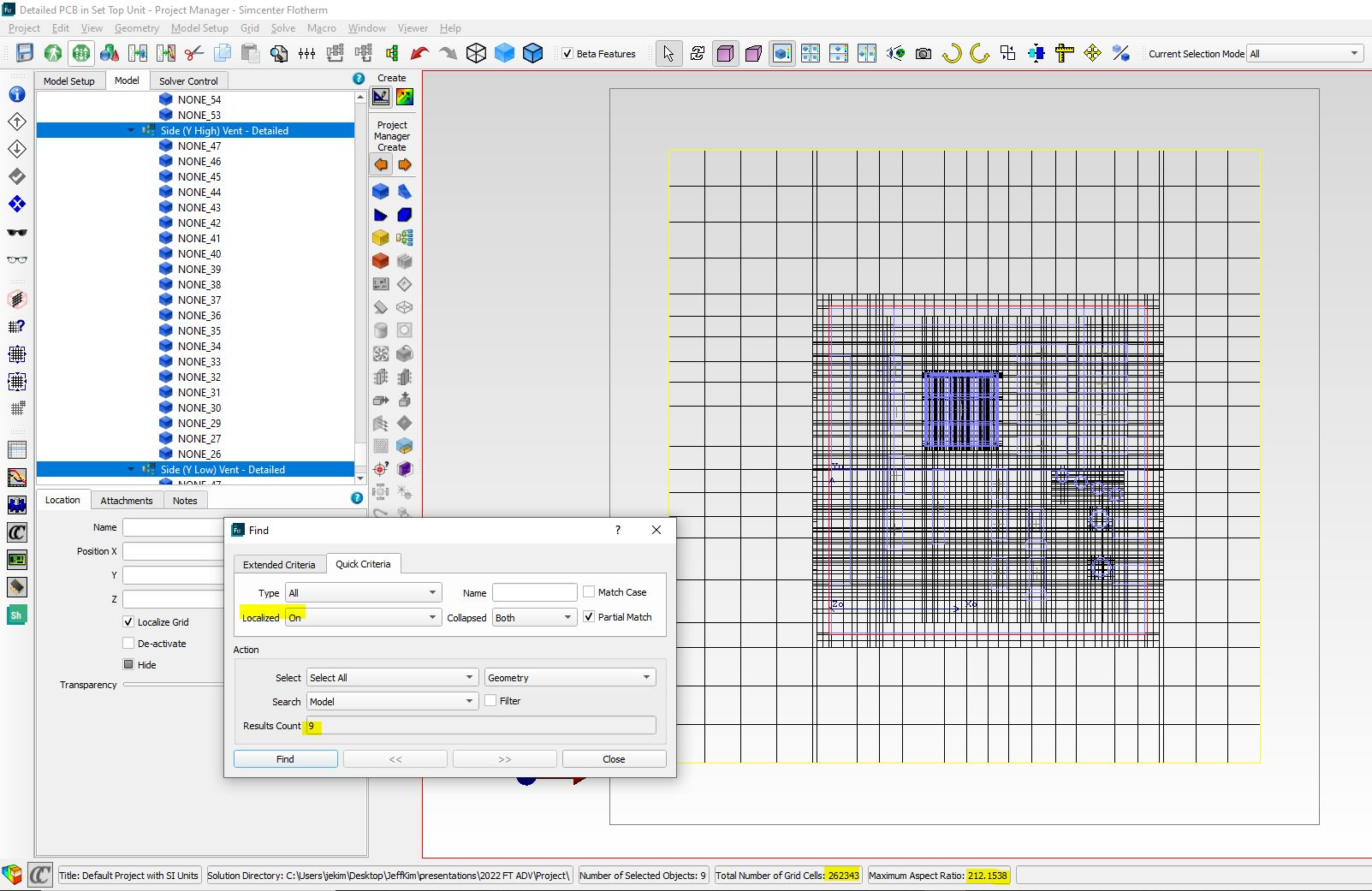Open the Current Selection Mode dropdown

pos(1304,53)
